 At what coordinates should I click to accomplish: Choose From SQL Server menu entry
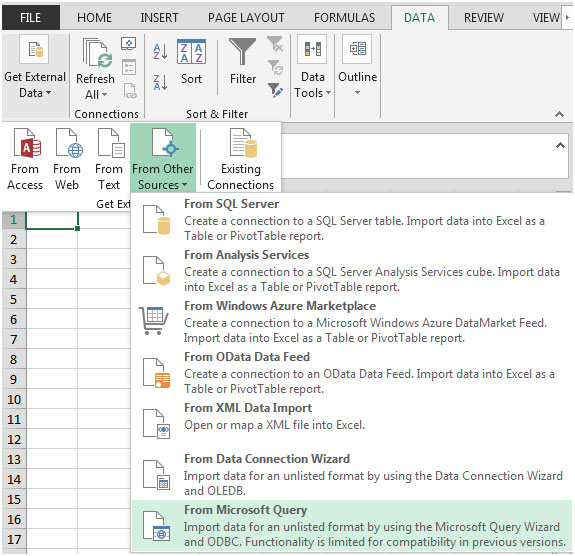pos(352,219)
